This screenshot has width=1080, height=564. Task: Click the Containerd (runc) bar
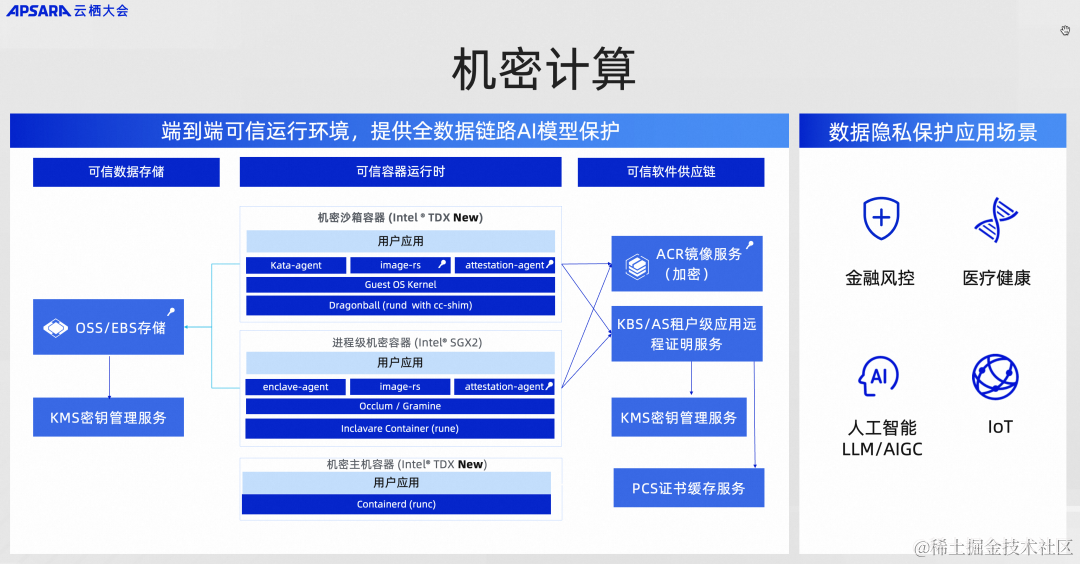click(396, 504)
